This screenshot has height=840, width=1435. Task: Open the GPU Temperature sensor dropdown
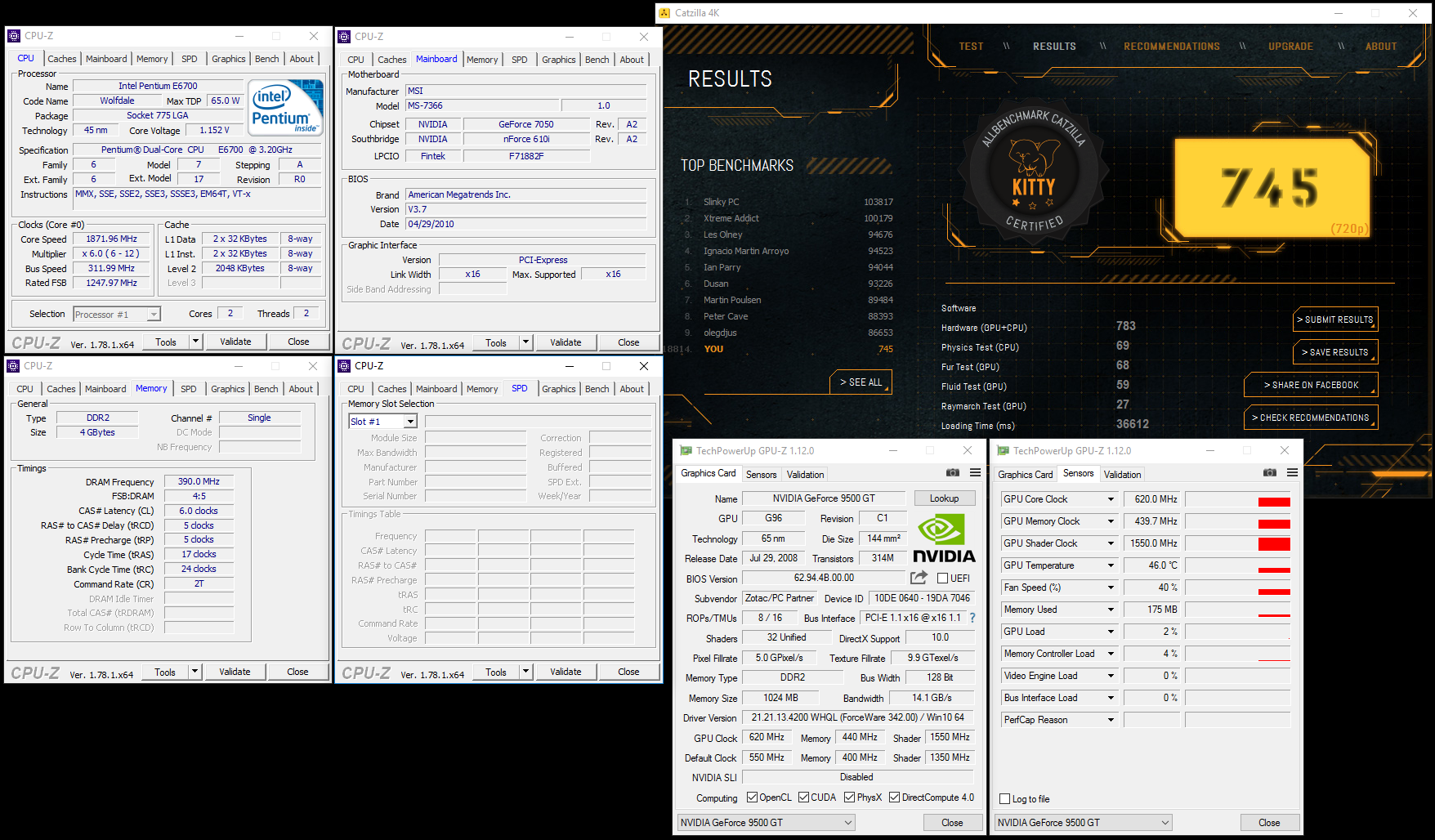(x=1111, y=565)
